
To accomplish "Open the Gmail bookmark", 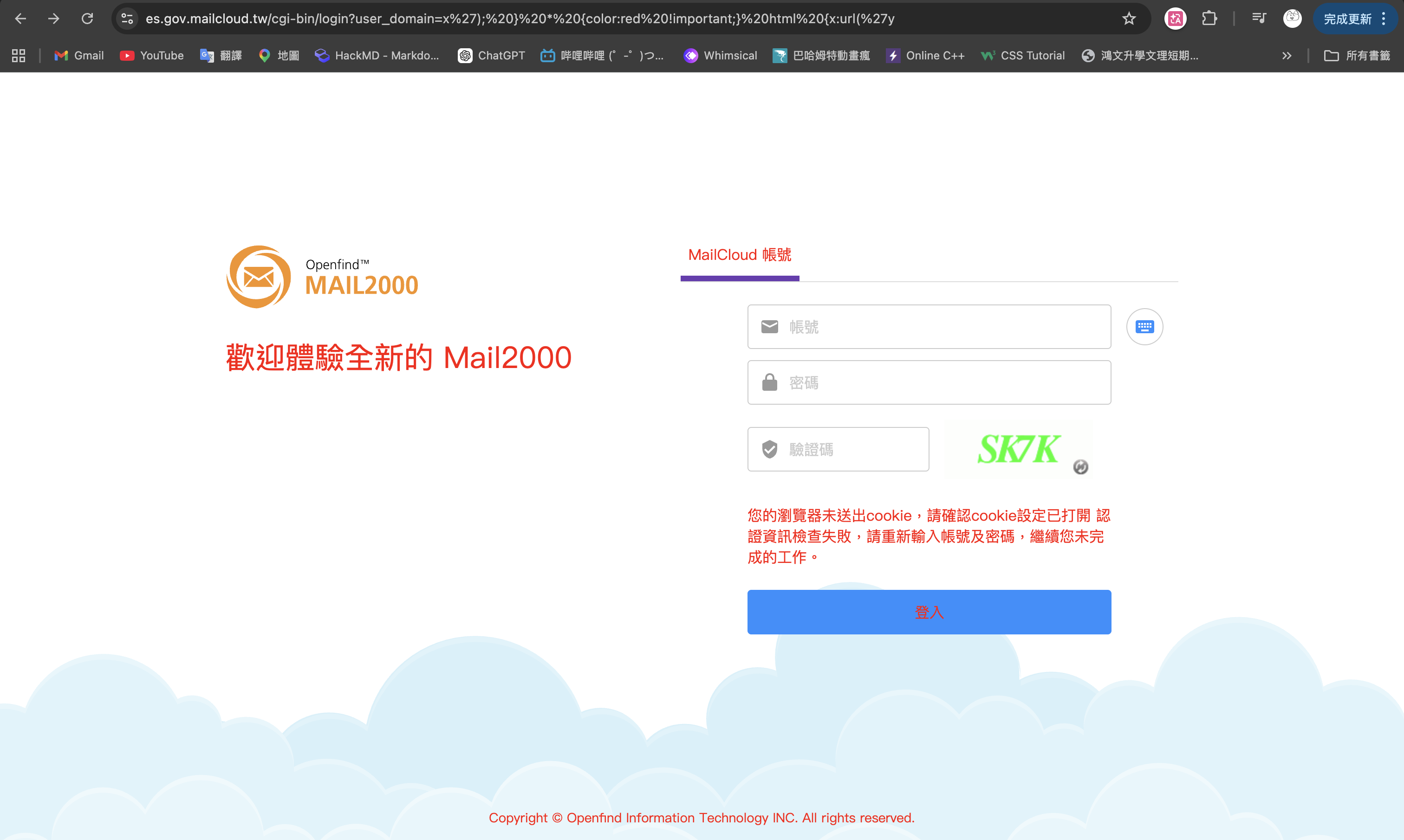I will coord(79,56).
